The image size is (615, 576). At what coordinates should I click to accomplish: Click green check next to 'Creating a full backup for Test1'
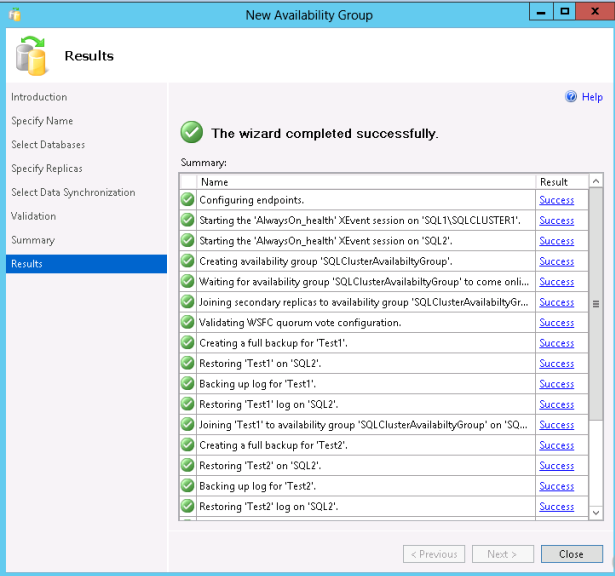pyautogui.click(x=187, y=343)
